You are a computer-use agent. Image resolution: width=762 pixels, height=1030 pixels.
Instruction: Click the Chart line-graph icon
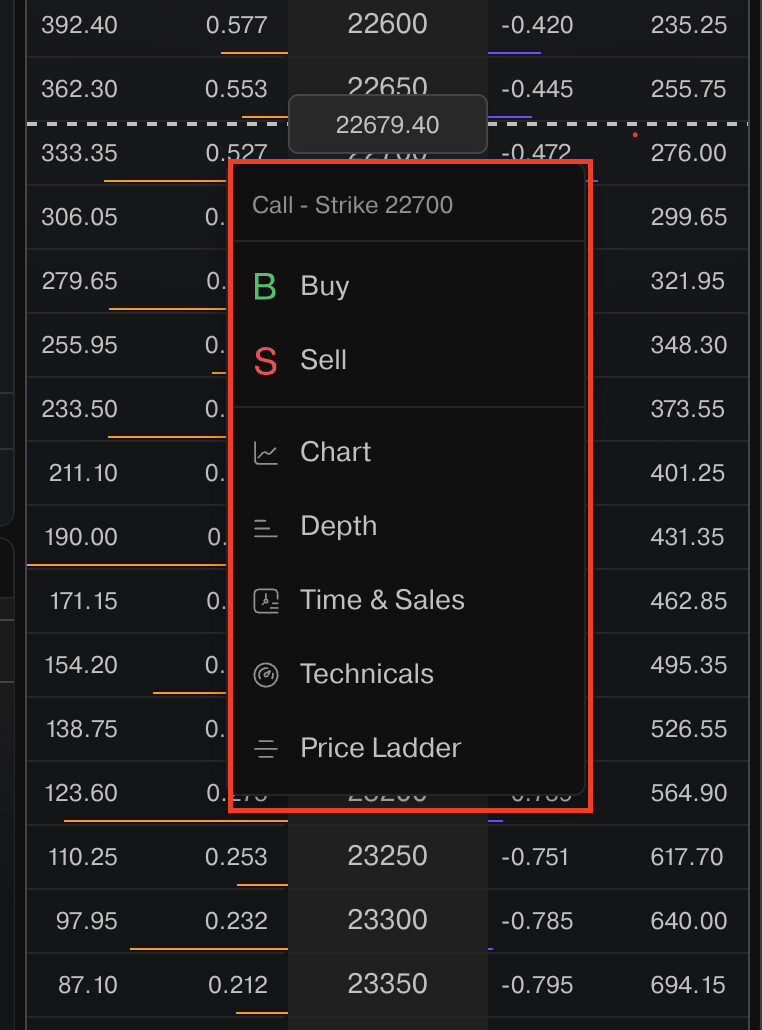(265, 453)
